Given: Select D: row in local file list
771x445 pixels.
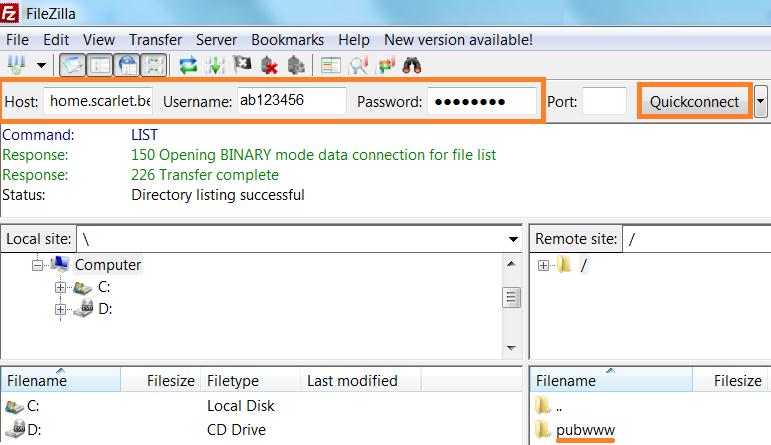Looking at the screenshot, I should (261, 430).
